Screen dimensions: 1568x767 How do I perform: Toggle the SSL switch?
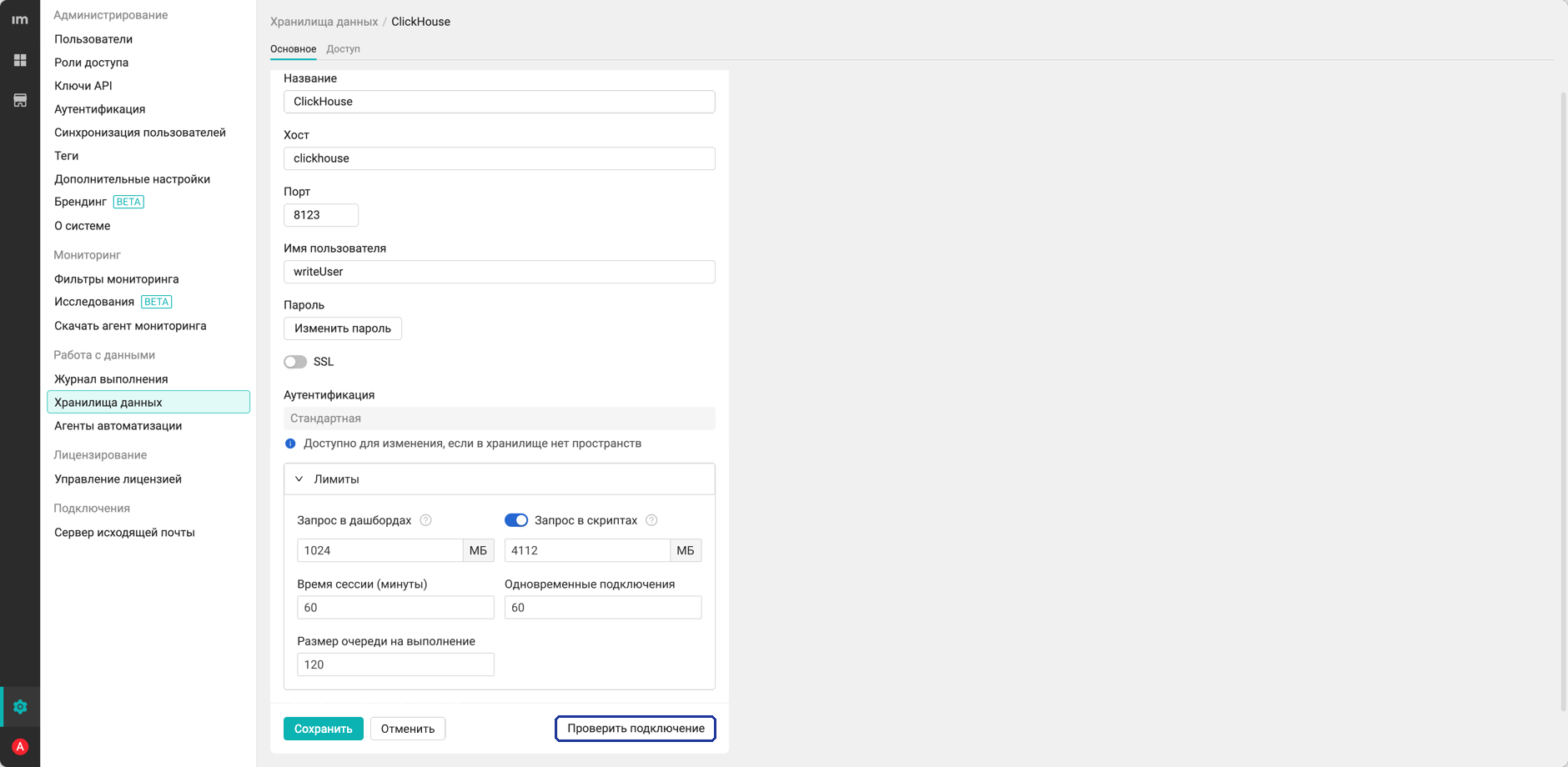295,362
